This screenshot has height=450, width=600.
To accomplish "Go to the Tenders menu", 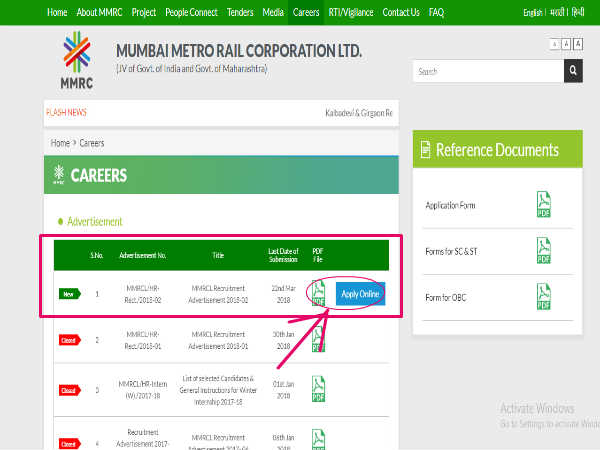I will coord(240,13).
